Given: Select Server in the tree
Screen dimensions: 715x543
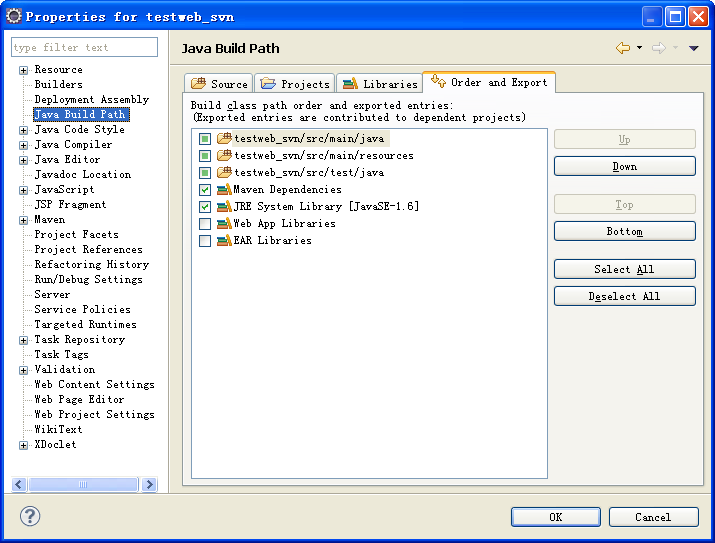Looking at the screenshot, I should point(52,294).
